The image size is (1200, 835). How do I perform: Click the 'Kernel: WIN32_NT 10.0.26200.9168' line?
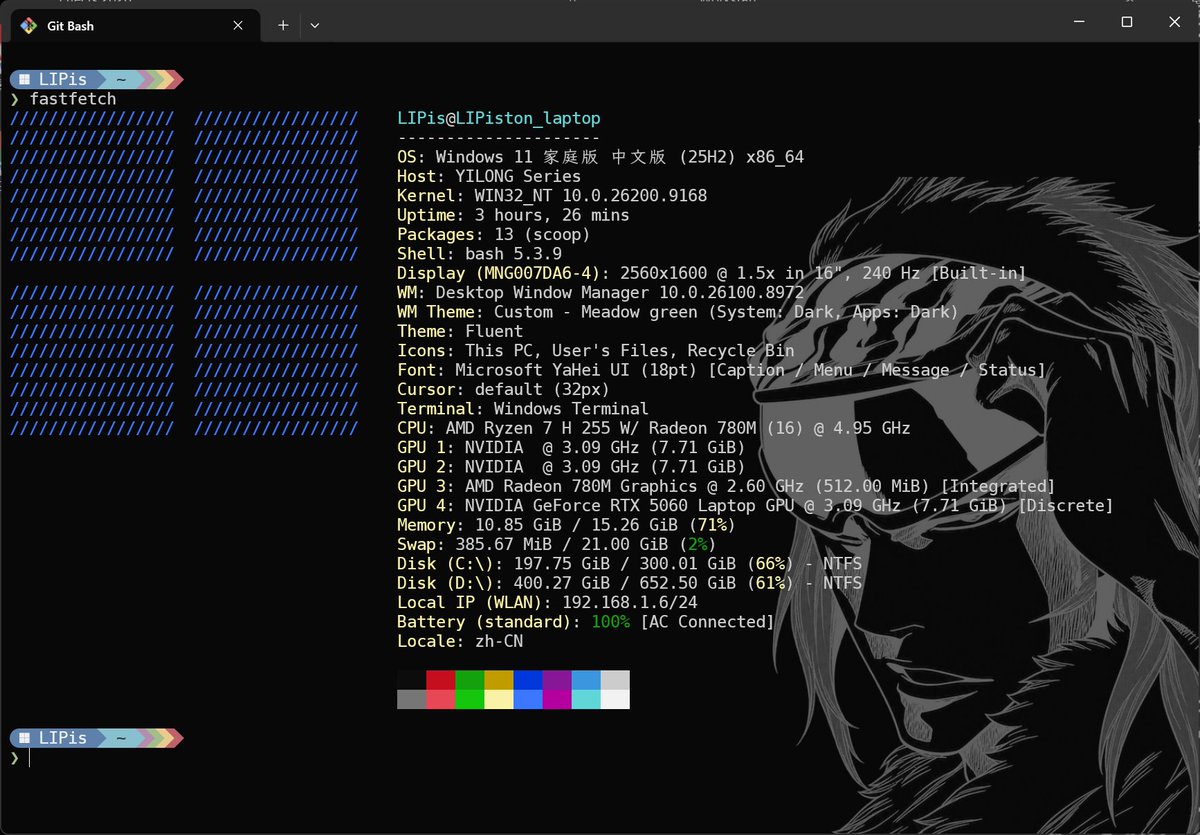tap(552, 196)
